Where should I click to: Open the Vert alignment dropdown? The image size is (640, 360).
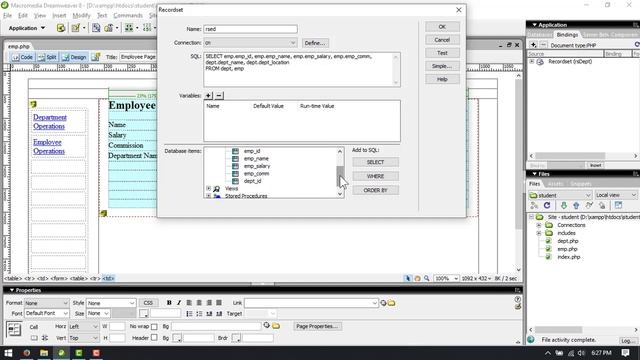tap(83, 338)
